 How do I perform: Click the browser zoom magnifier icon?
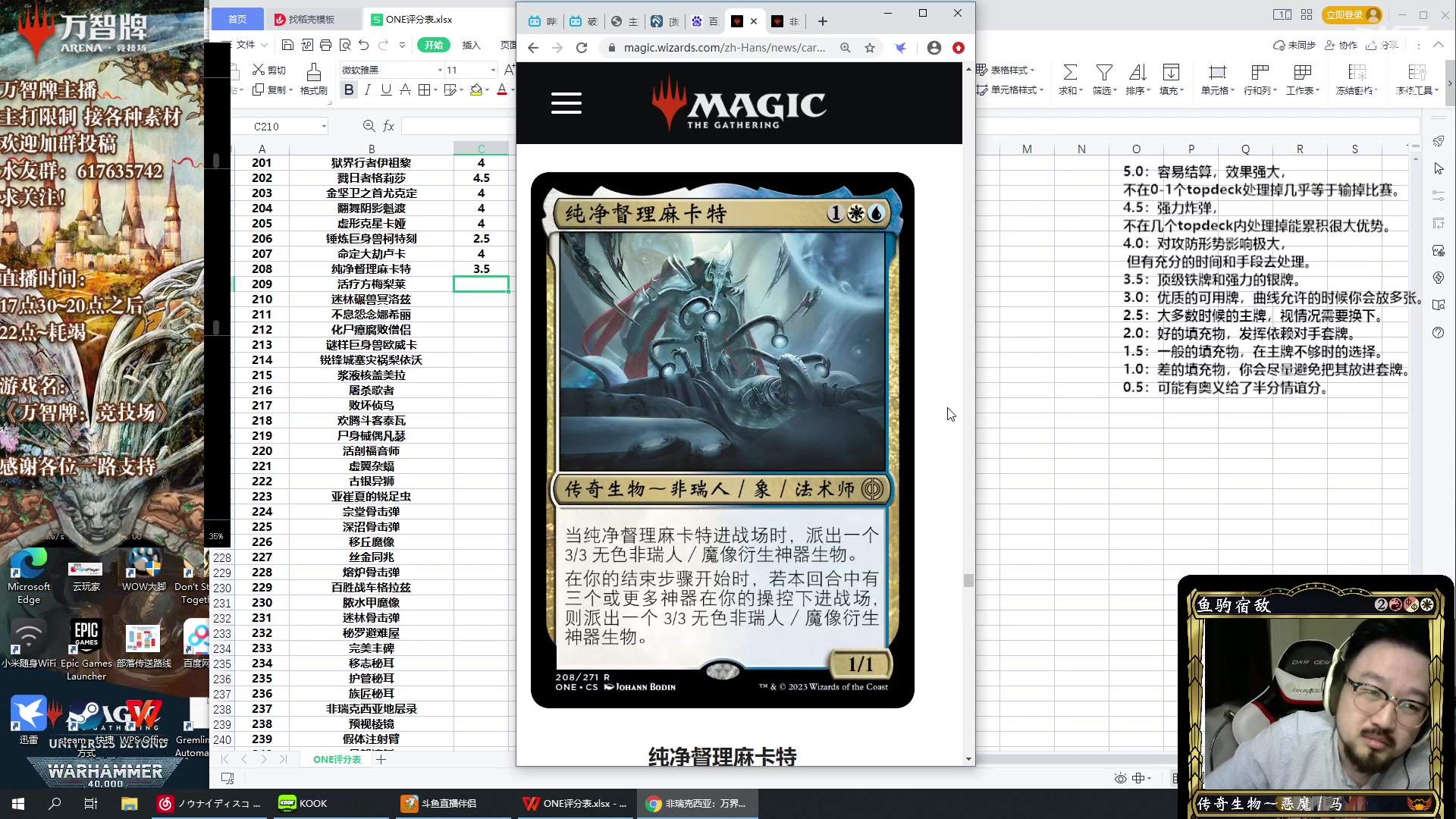coord(846,48)
